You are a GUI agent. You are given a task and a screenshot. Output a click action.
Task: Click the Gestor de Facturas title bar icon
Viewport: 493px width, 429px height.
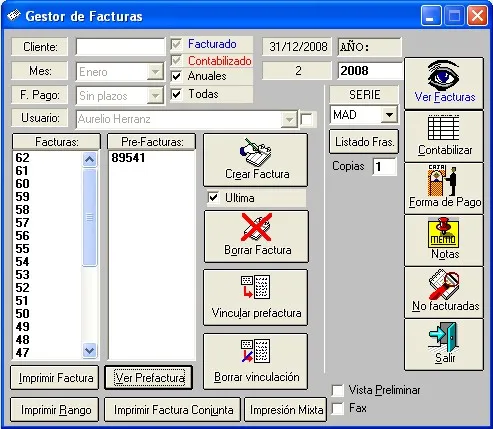(14, 16)
